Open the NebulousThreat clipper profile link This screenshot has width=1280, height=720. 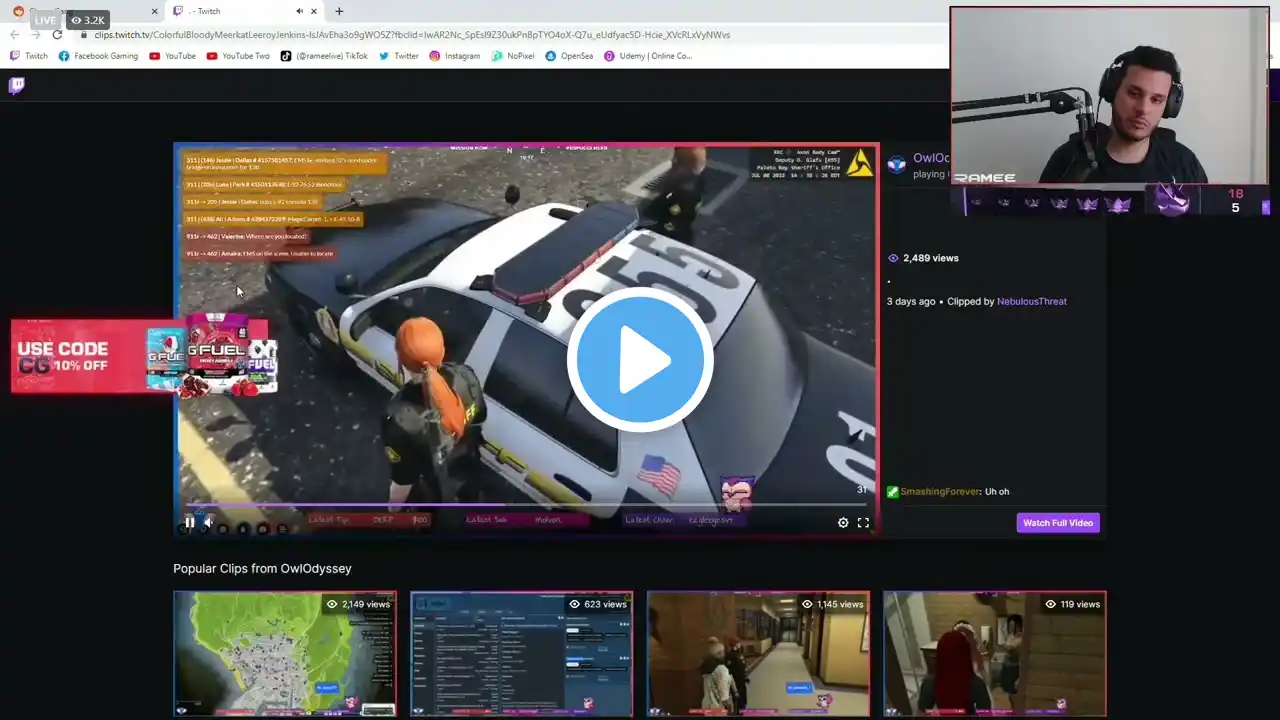pyautogui.click(x=1031, y=301)
